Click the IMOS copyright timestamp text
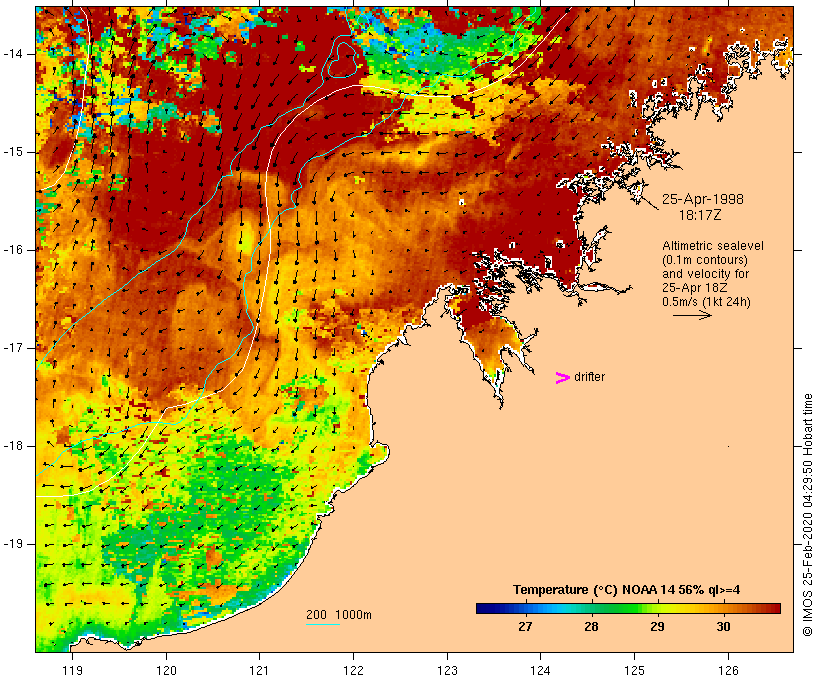 tap(807, 515)
